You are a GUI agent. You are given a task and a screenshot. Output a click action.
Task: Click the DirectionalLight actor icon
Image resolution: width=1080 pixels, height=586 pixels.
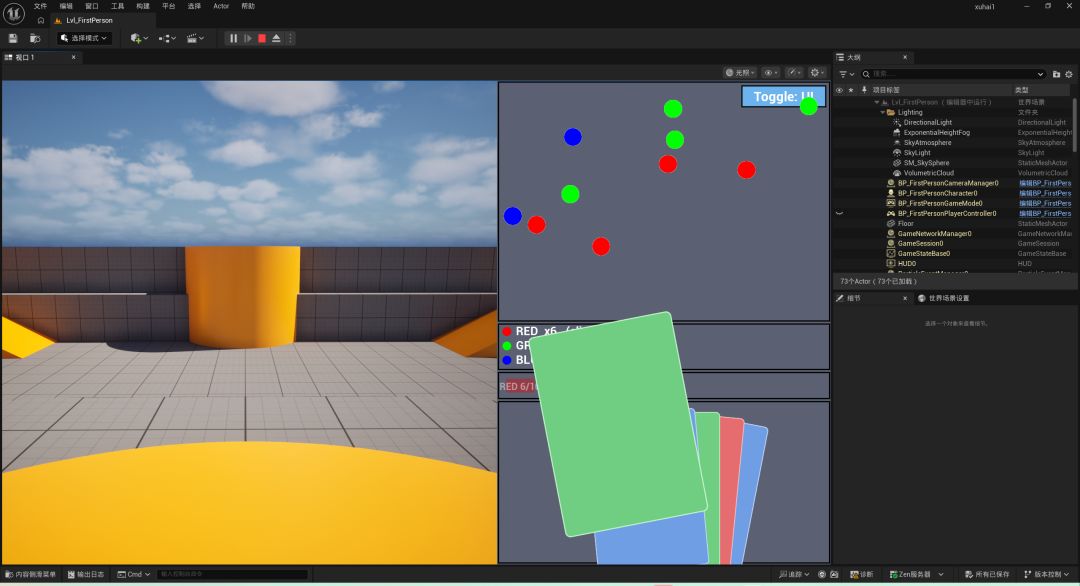coord(897,123)
